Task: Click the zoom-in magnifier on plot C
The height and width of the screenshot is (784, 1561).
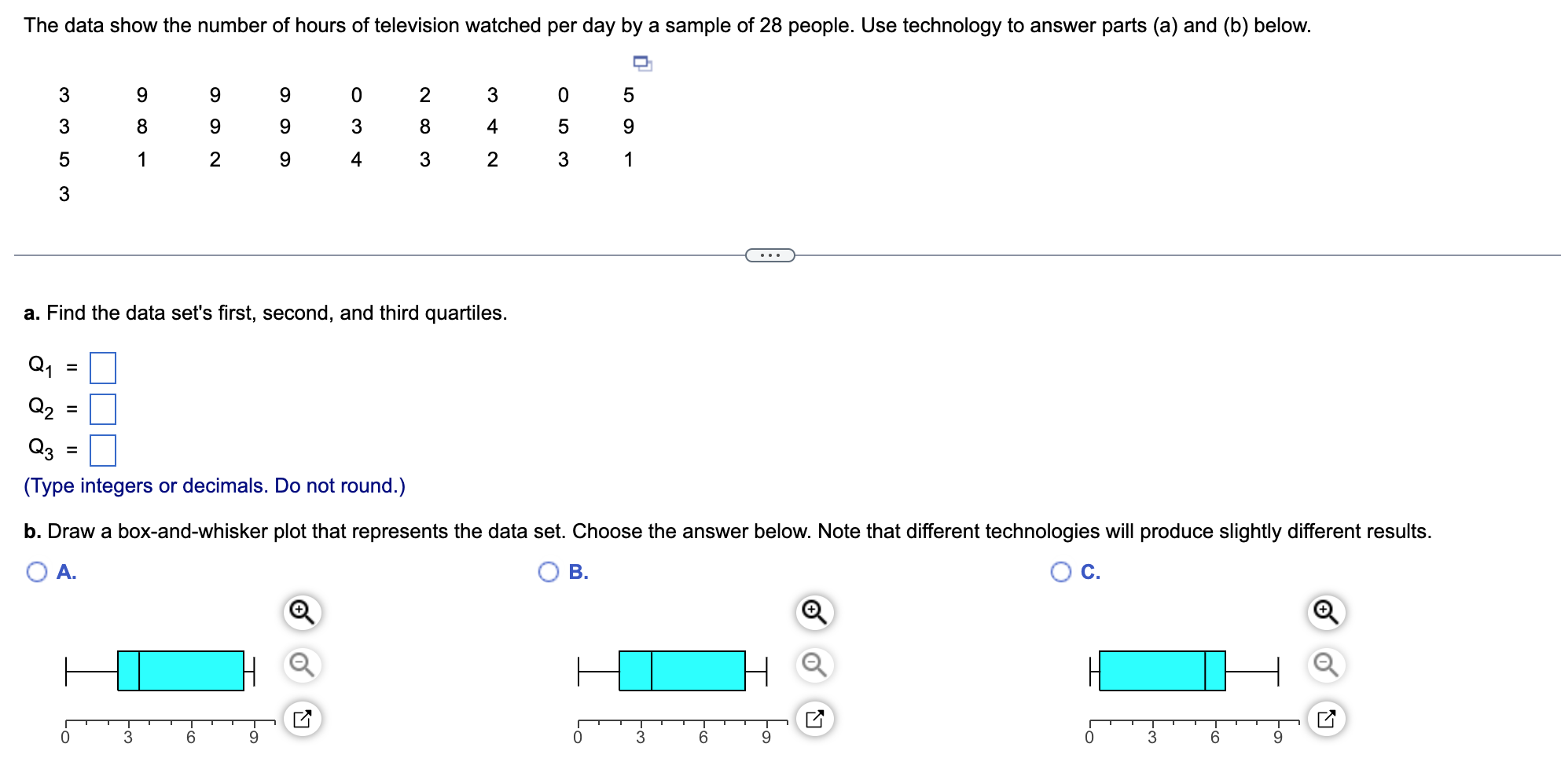Action: click(x=1327, y=614)
